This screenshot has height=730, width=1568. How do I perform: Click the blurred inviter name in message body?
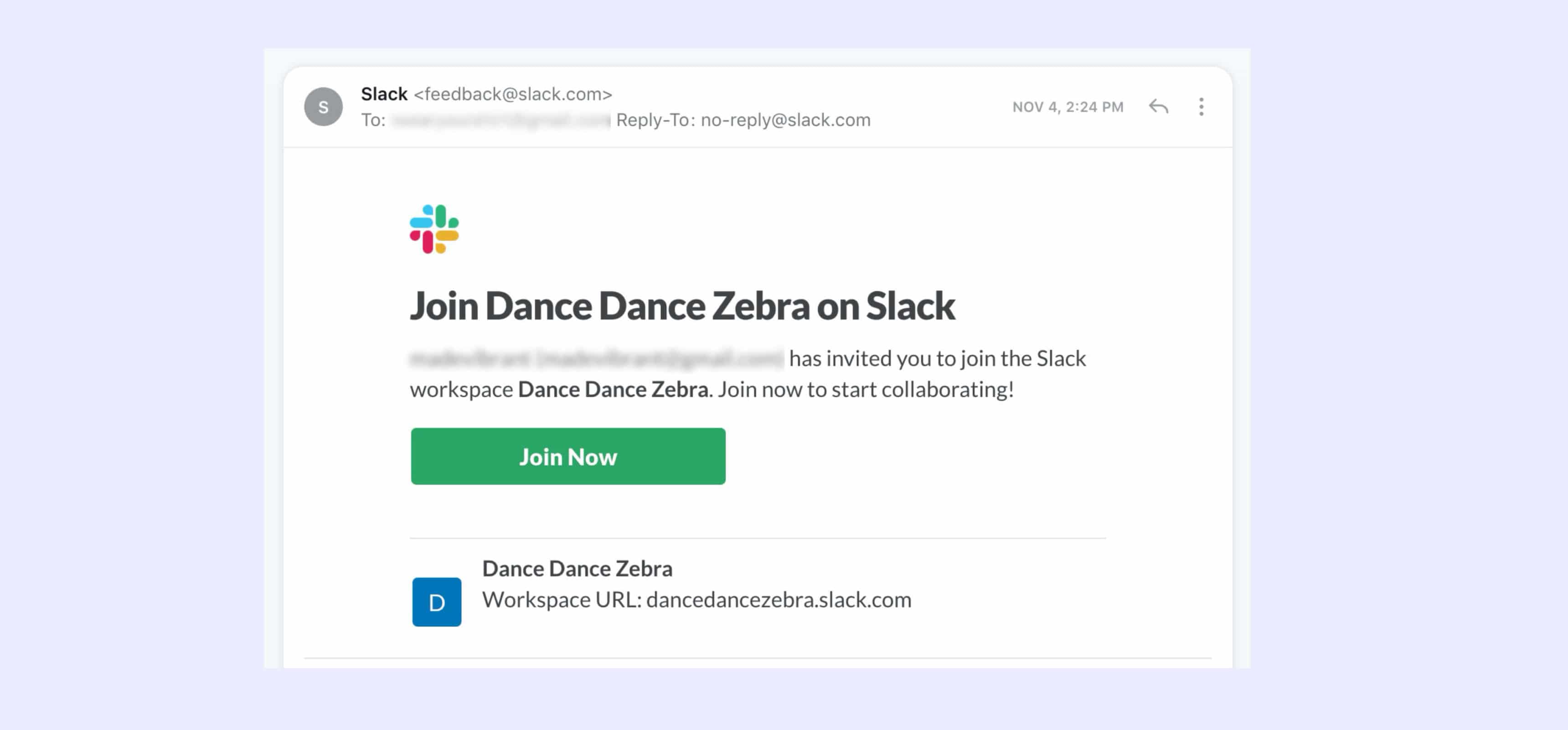pos(597,358)
